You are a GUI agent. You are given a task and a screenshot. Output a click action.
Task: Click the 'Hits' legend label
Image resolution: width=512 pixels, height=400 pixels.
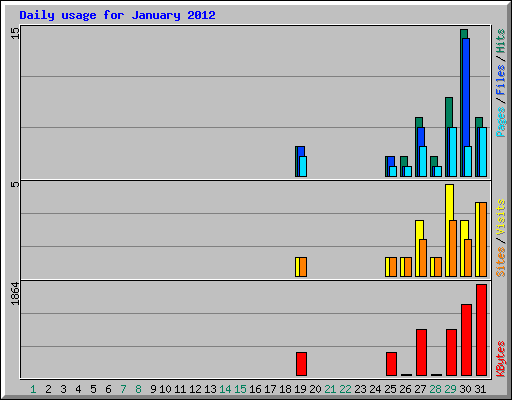coord(500,41)
